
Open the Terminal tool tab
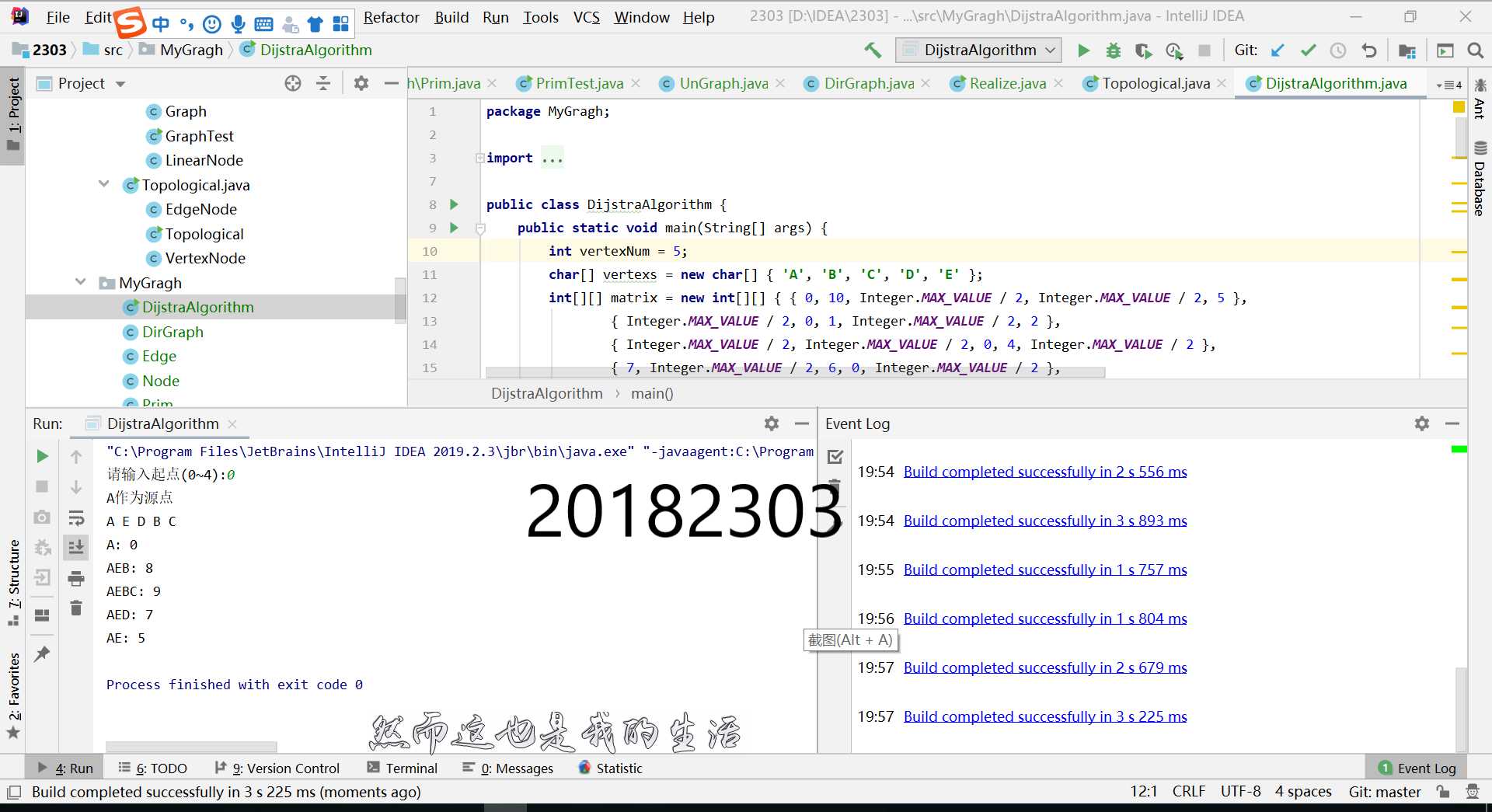coord(403,768)
